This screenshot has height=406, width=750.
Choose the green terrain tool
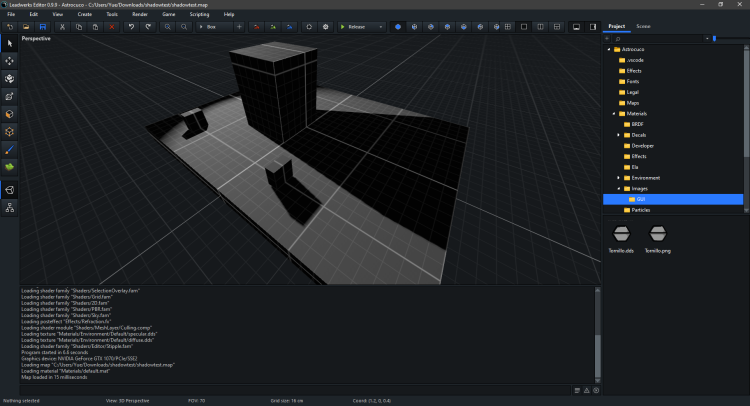[10, 165]
